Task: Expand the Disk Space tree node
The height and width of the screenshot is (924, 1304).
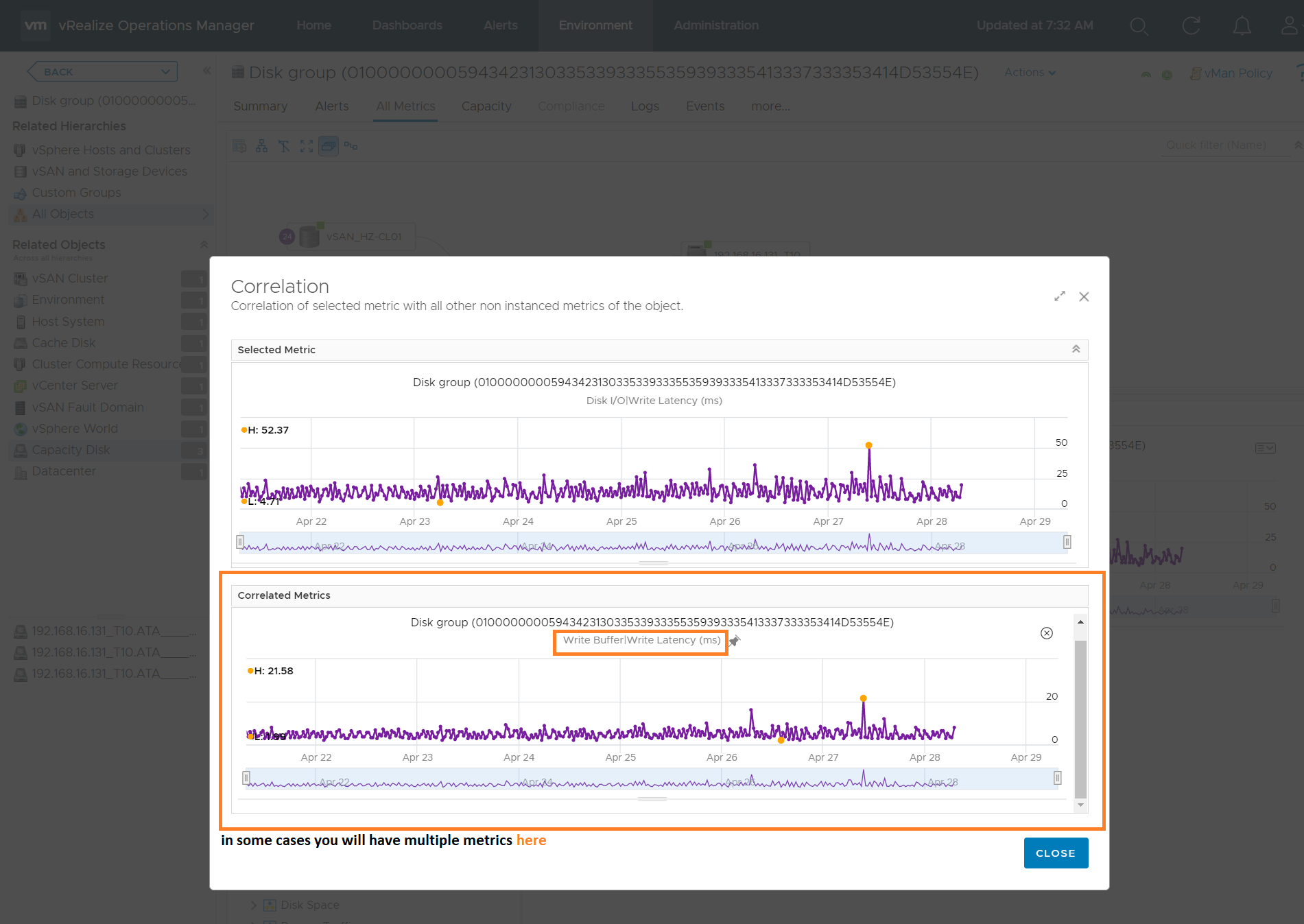Action: [254, 905]
